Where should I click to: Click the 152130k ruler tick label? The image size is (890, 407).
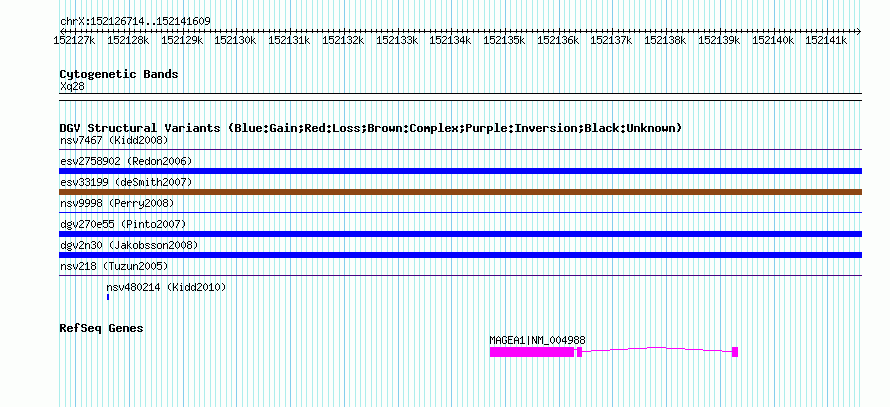(x=235, y=40)
